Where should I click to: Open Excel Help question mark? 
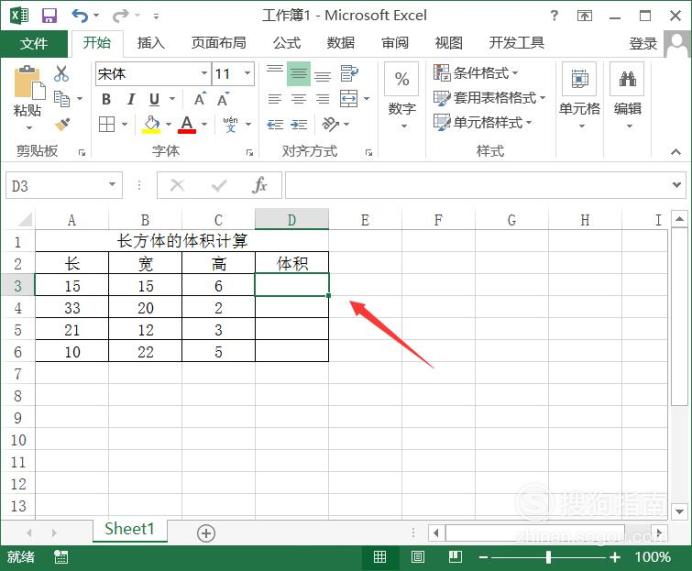[x=554, y=16]
